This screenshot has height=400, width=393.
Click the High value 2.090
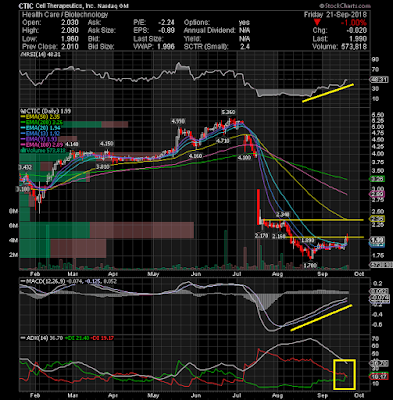coord(70,31)
